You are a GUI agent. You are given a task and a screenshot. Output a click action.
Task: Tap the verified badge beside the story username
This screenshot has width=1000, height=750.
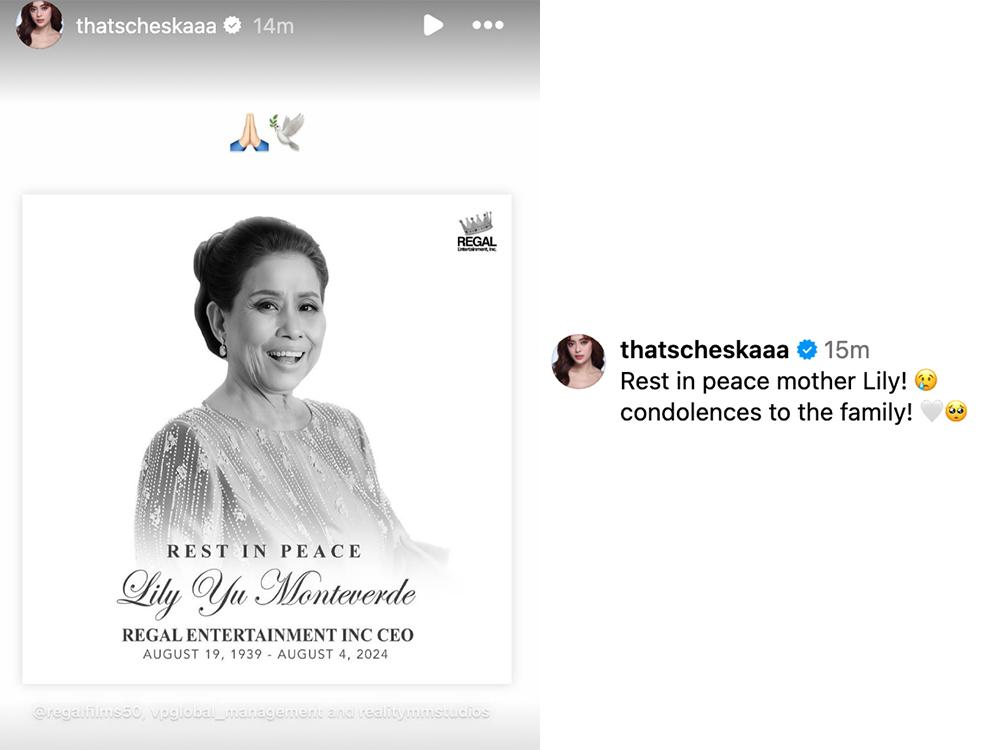pos(232,26)
